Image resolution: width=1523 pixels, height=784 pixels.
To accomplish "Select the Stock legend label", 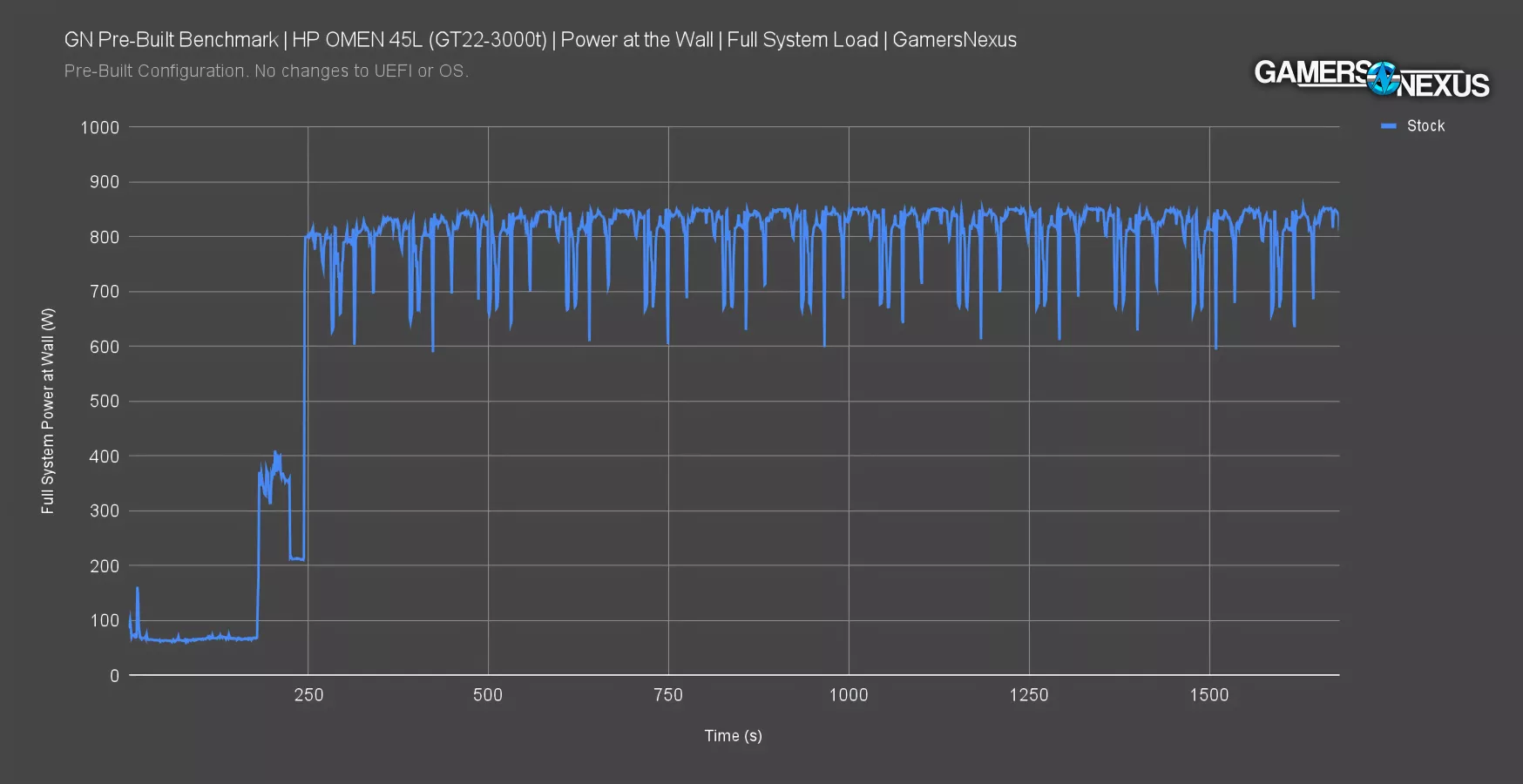I will point(1425,126).
